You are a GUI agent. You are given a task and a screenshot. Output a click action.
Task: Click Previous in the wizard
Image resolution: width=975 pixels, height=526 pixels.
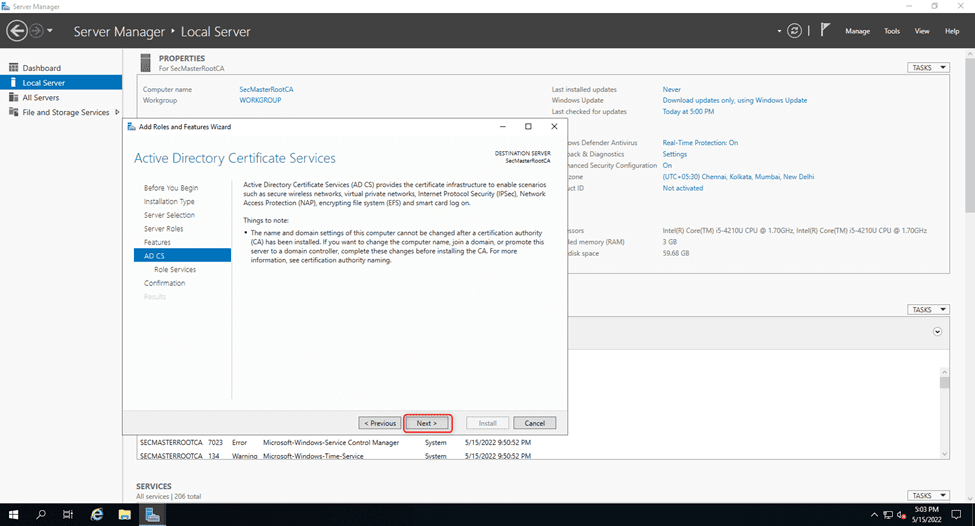click(380, 423)
